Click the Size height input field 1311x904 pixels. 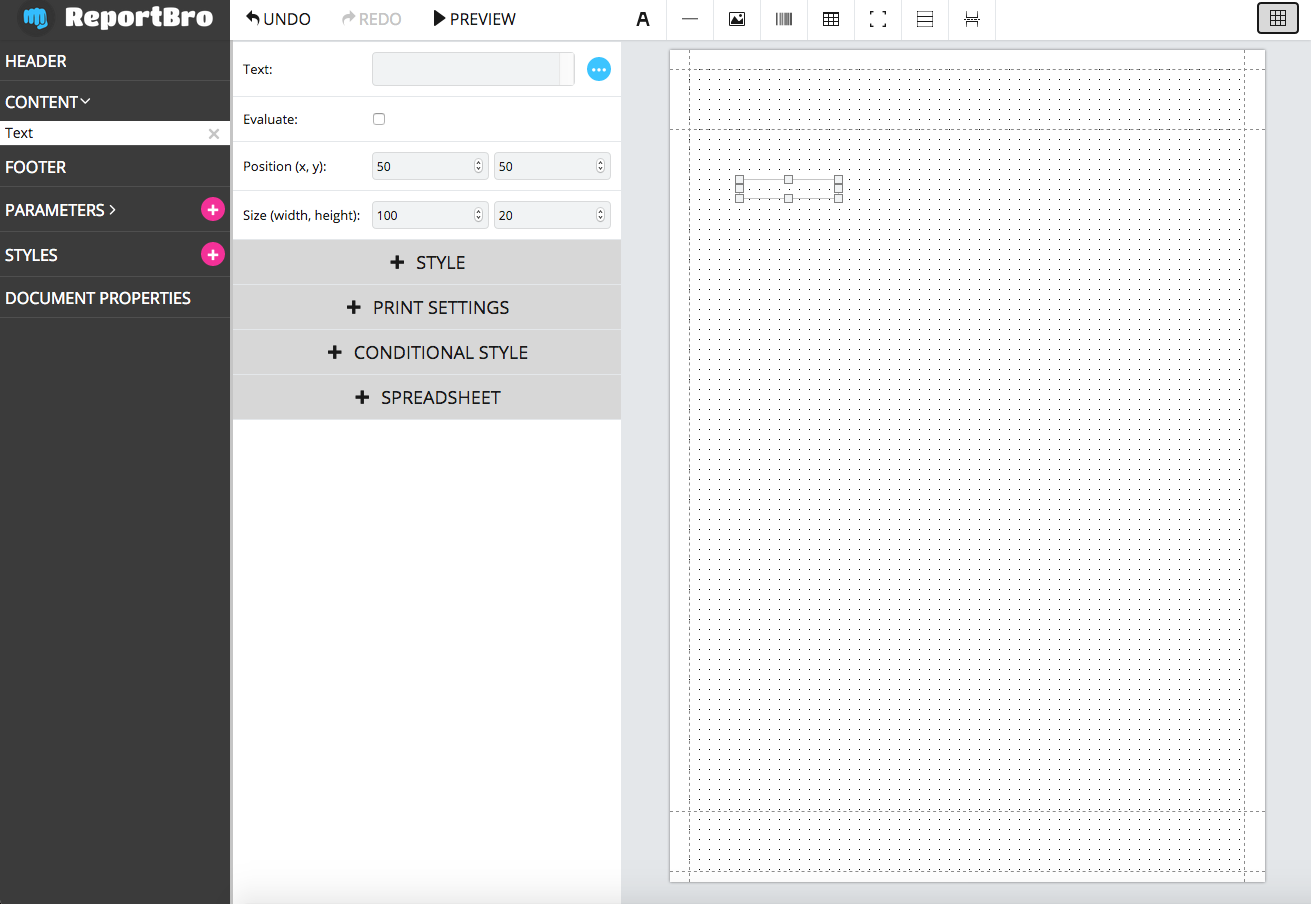click(x=552, y=215)
